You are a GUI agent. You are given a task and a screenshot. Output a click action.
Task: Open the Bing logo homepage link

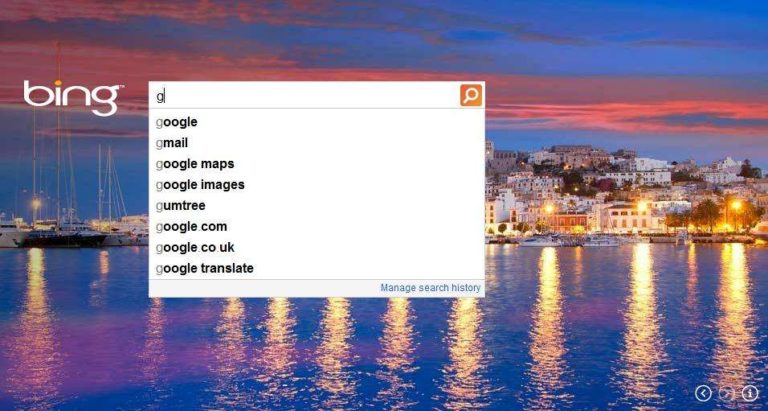click(73, 97)
